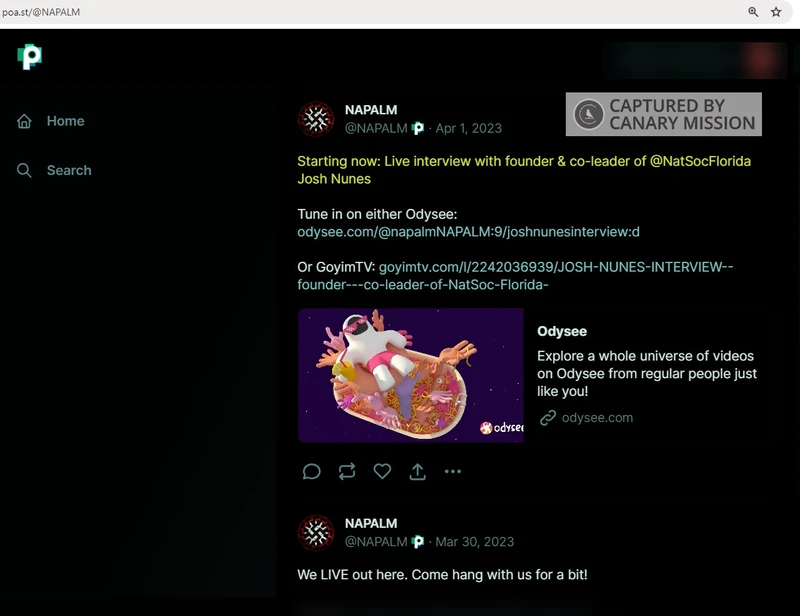The image size is (800, 616).
Task: Open NAPALM avatar on the Apr 1, 2023 post
Action: pyautogui.click(x=316, y=119)
